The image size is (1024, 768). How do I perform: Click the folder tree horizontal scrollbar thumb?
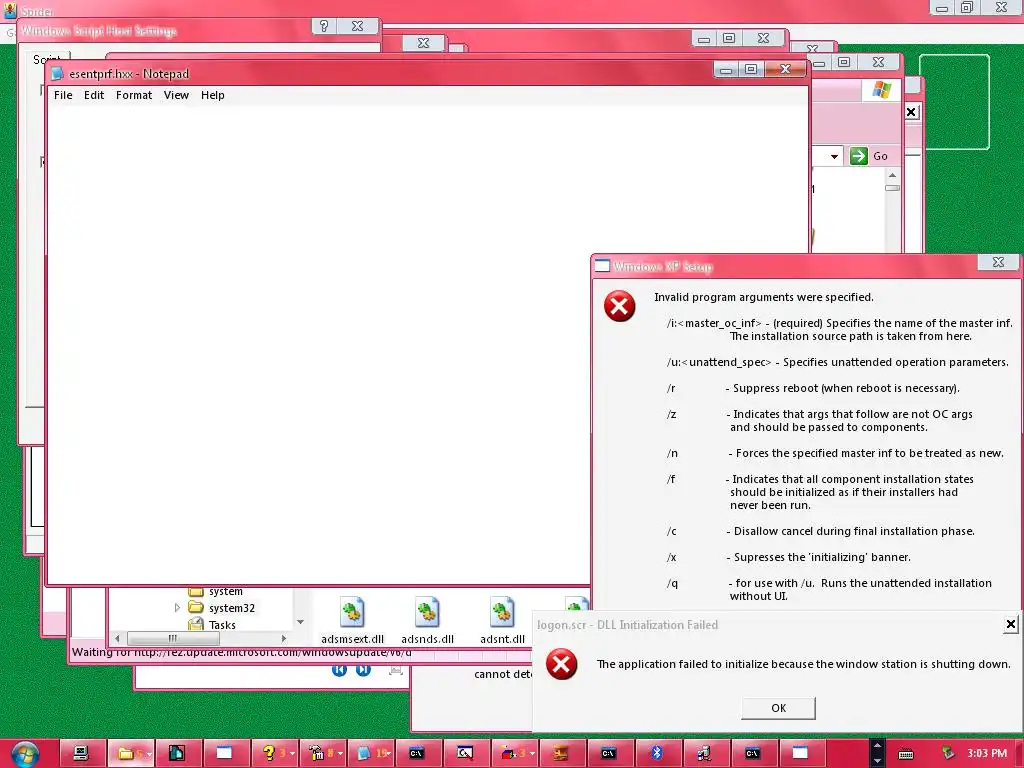[172, 638]
